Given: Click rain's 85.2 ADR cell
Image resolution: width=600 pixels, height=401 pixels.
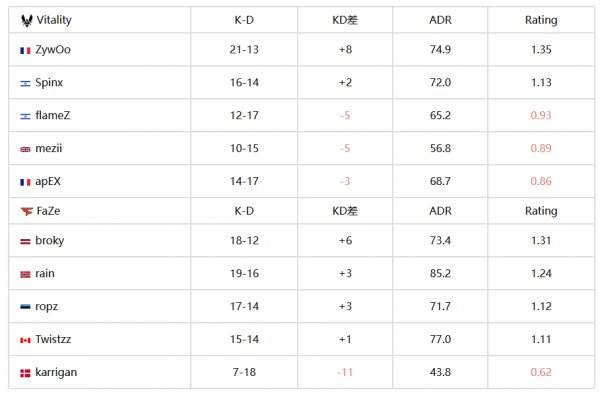Looking at the screenshot, I should (x=440, y=274).
